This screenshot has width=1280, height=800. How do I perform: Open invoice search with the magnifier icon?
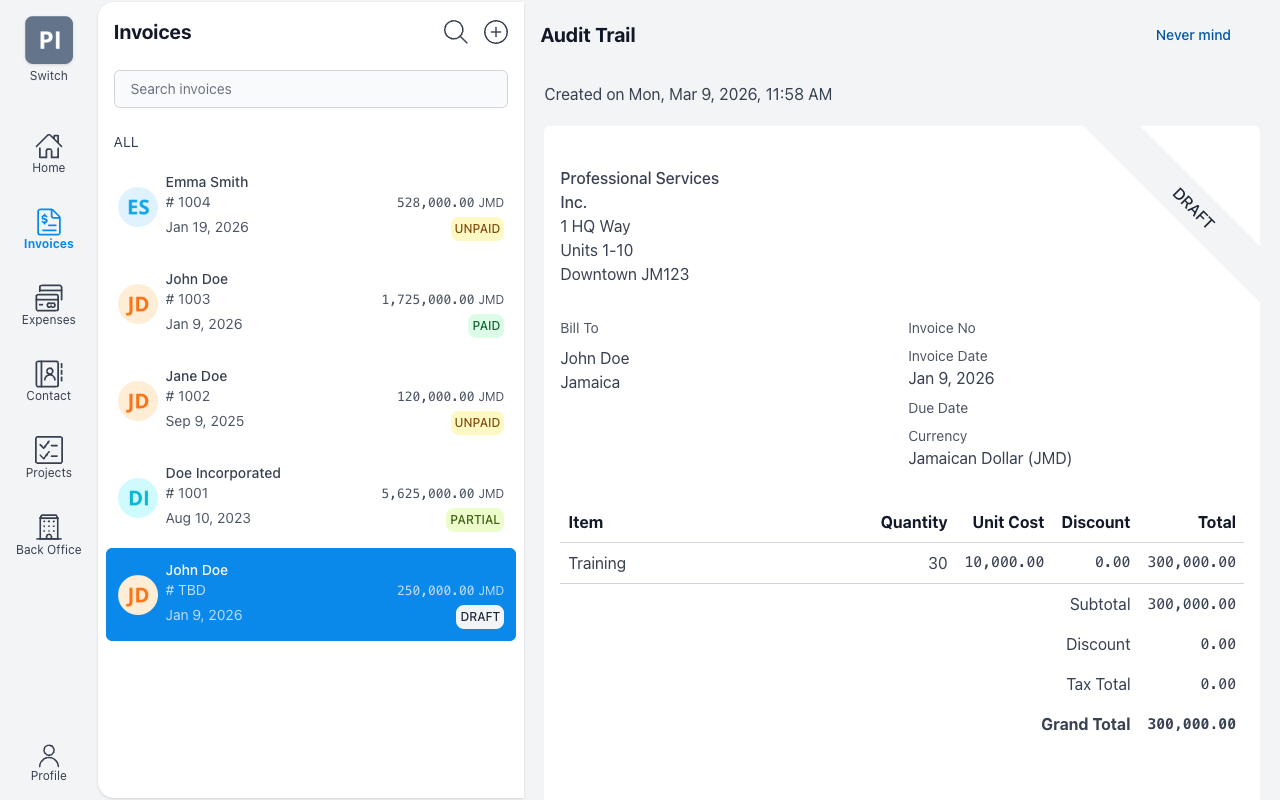455,31
